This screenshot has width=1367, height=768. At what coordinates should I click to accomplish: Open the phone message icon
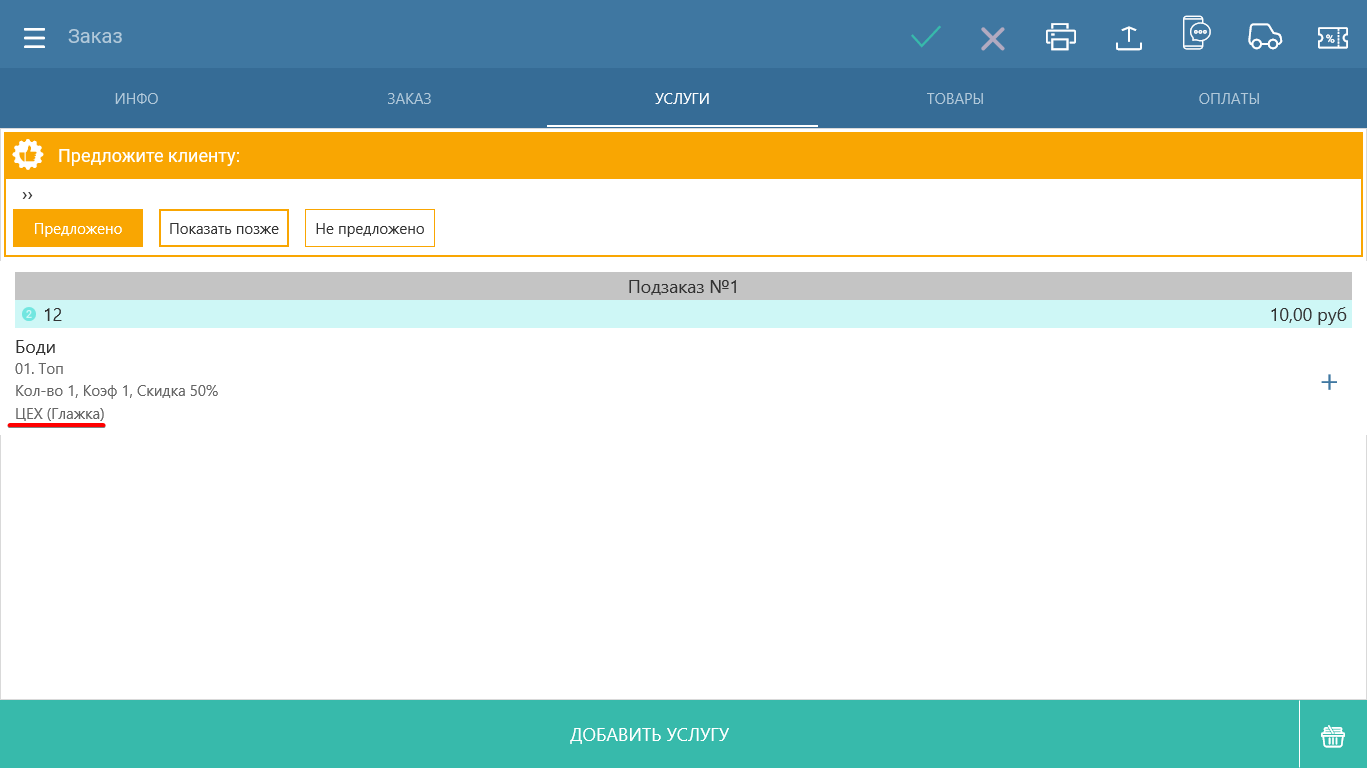(1197, 34)
